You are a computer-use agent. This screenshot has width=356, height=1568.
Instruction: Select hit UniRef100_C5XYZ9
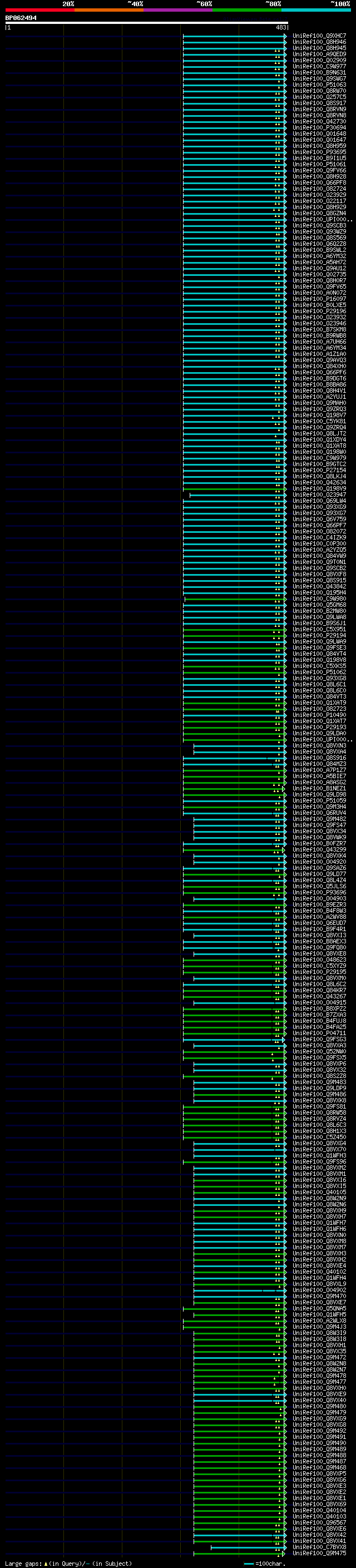(319, 966)
